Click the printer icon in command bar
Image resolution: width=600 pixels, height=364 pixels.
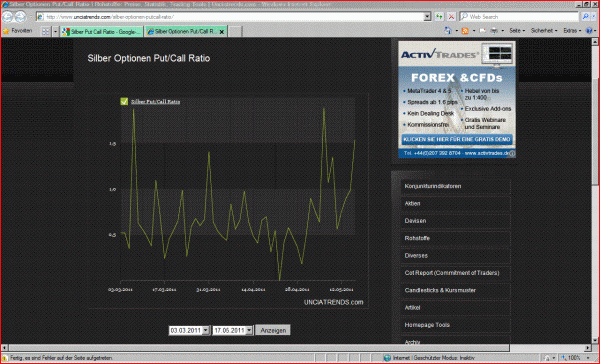[494, 31]
